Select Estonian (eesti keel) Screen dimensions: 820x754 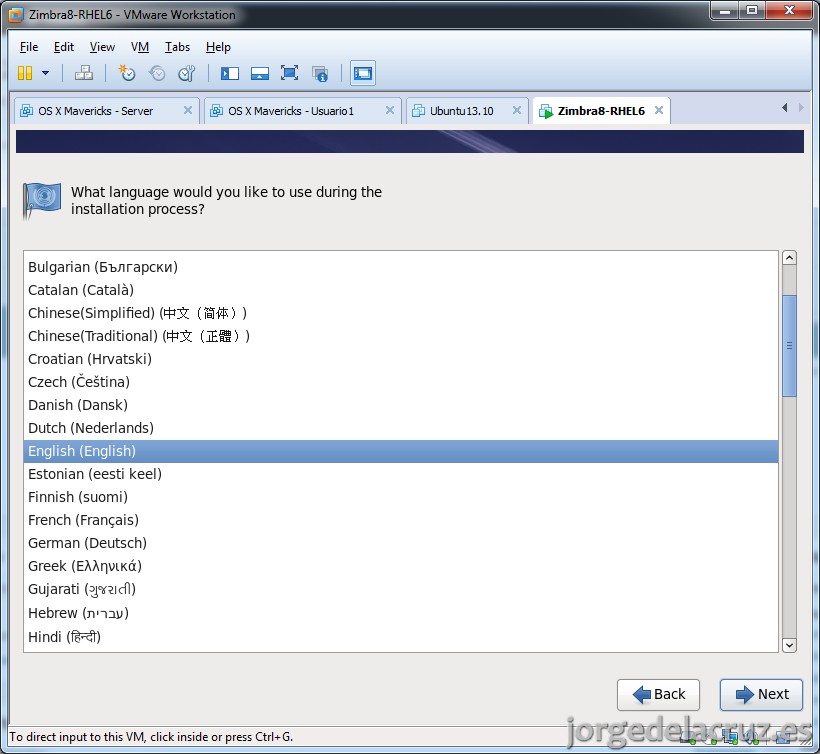401,474
